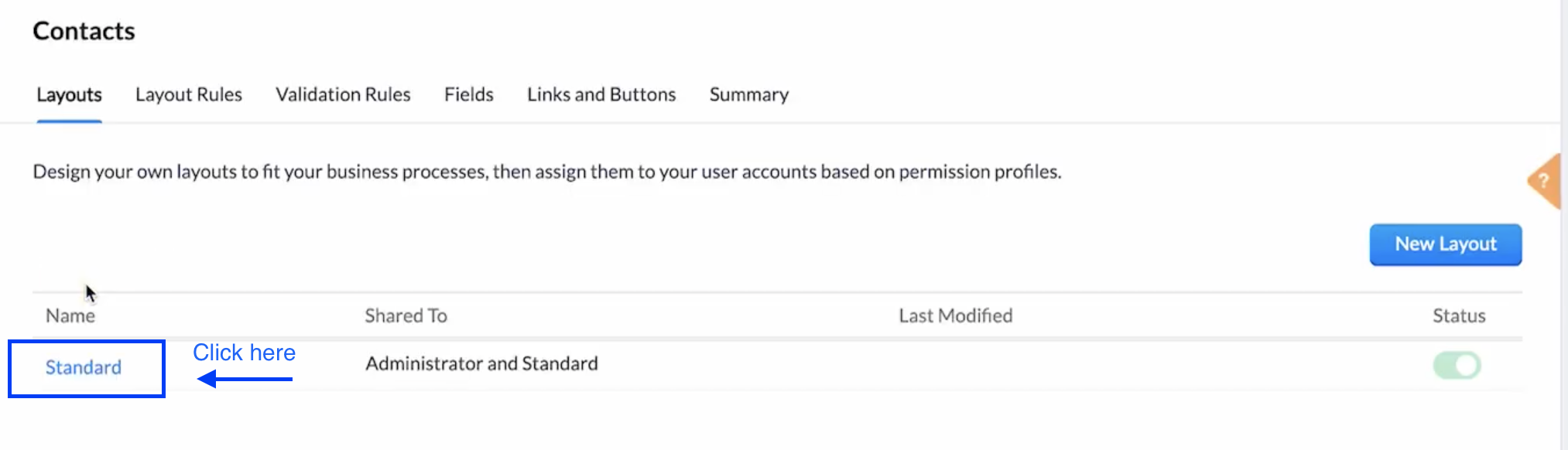Click the vertical scrollbar on the right edge
This screenshot has height=450, width=1568.
coord(1563,224)
